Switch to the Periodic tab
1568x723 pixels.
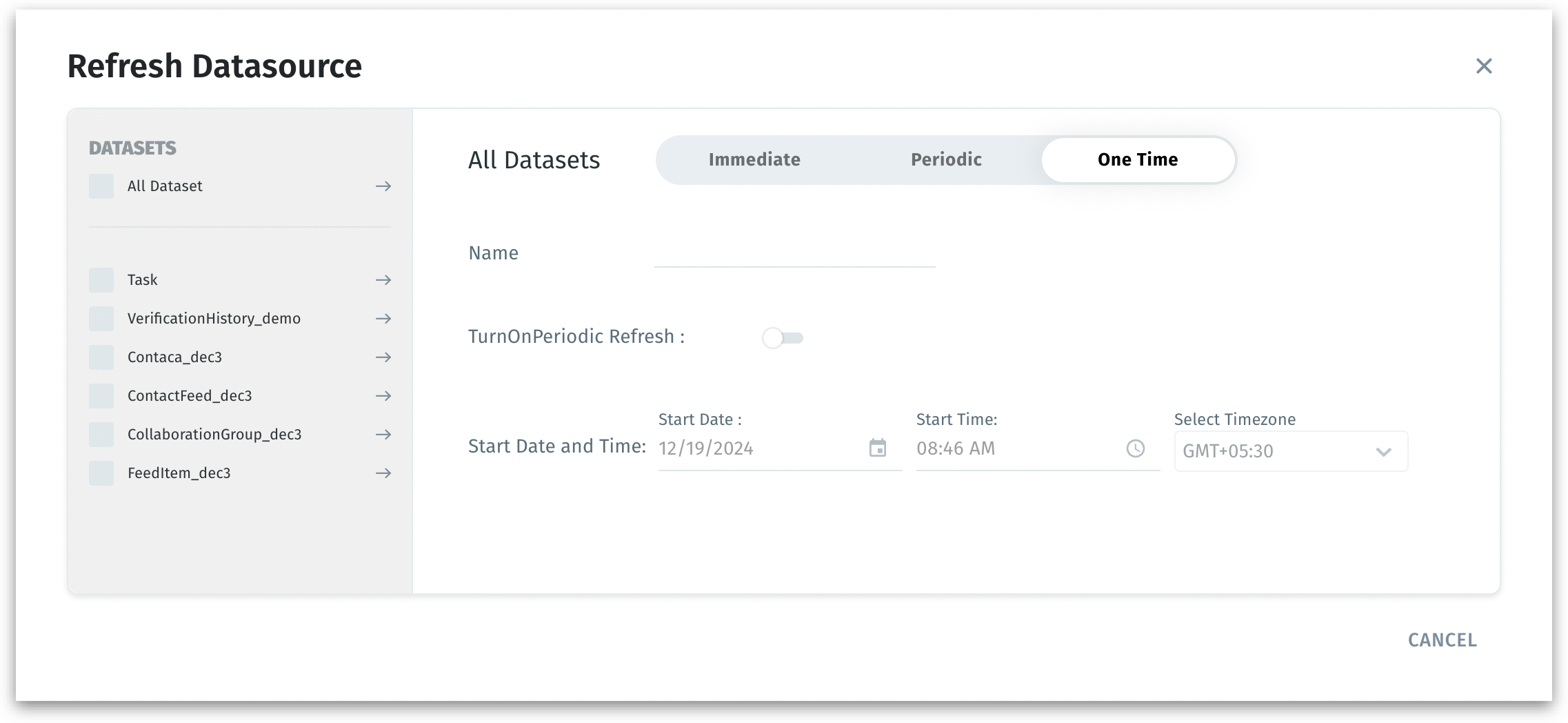[946, 160]
